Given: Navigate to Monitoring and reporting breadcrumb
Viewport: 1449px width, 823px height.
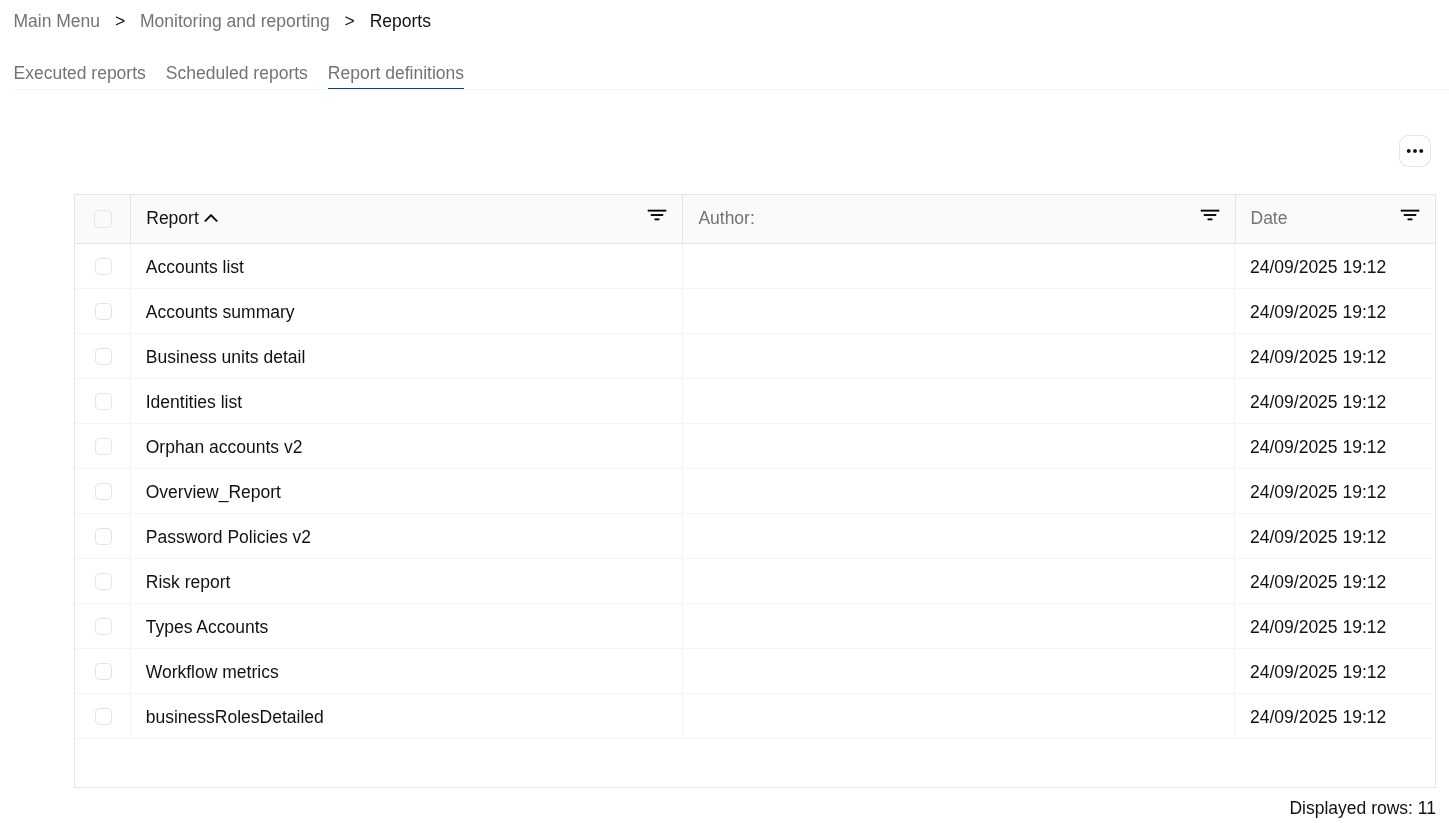Looking at the screenshot, I should pos(235,21).
